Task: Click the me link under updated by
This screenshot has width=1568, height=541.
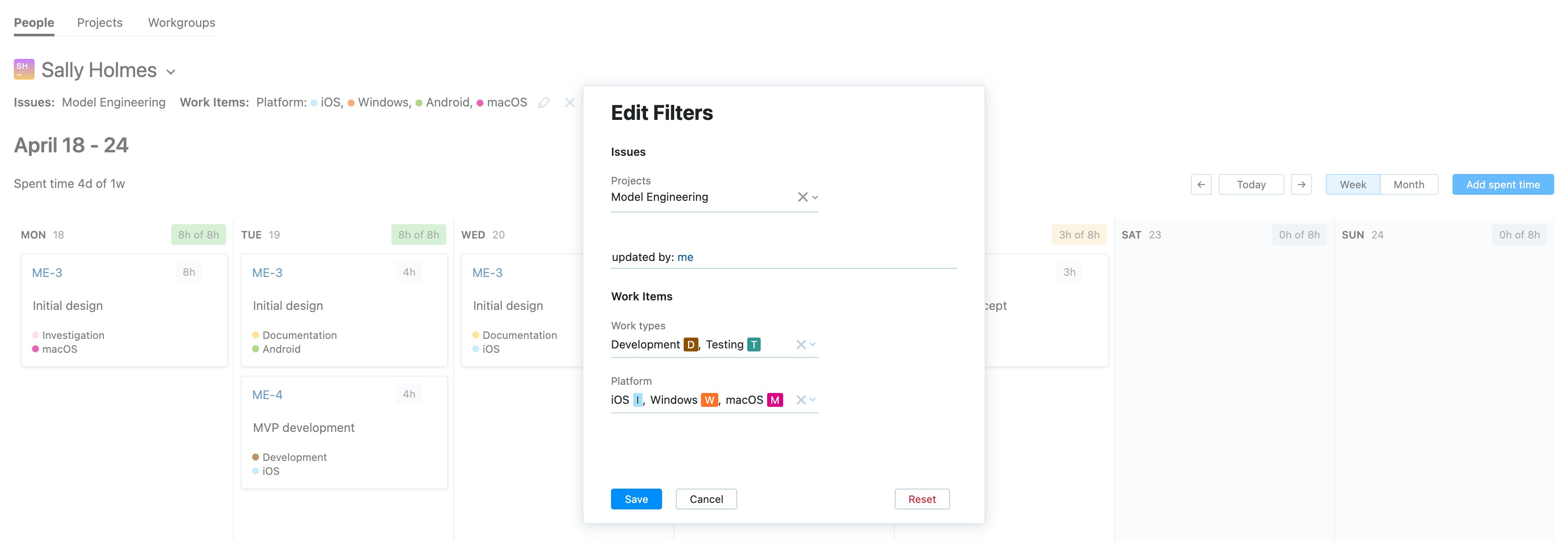Action: [686, 257]
